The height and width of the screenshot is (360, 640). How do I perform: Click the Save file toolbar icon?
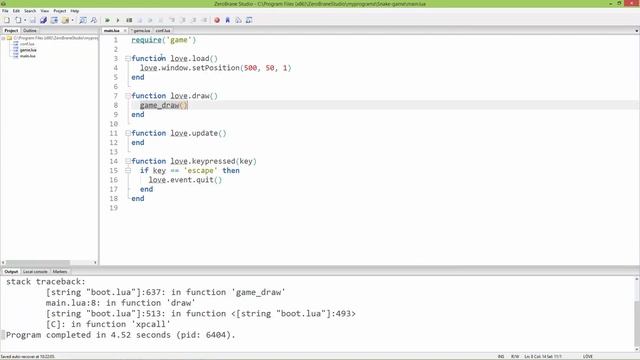click(x=33, y=20)
